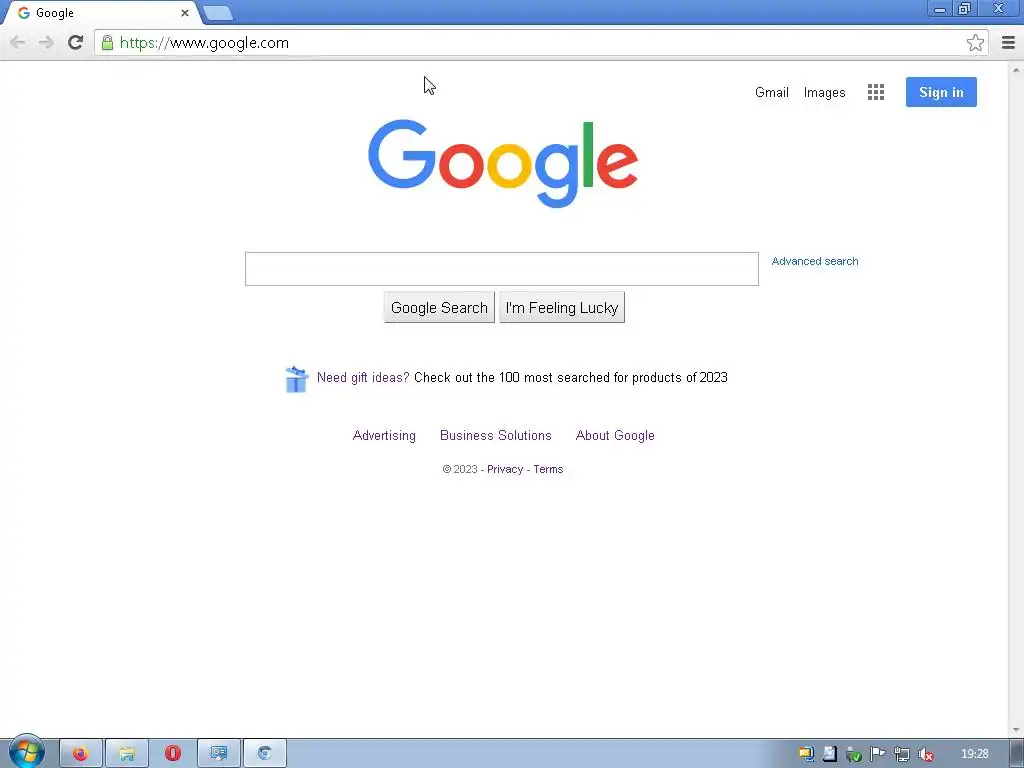Click the scrollbar down arrow
Viewport: 1024px width, 768px height.
click(x=1016, y=730)
